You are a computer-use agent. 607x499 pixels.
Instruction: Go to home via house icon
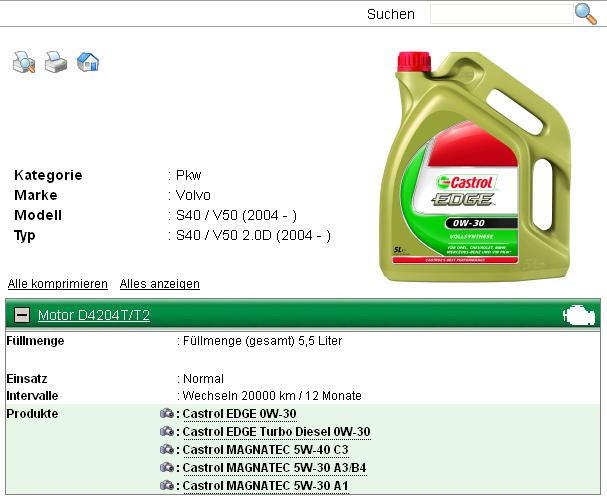pyautogui.click(x=88, y=62)
